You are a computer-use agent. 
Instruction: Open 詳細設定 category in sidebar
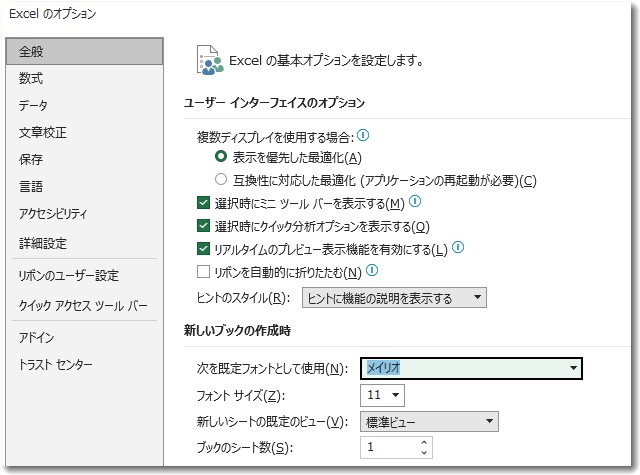(x=84, y=243)
